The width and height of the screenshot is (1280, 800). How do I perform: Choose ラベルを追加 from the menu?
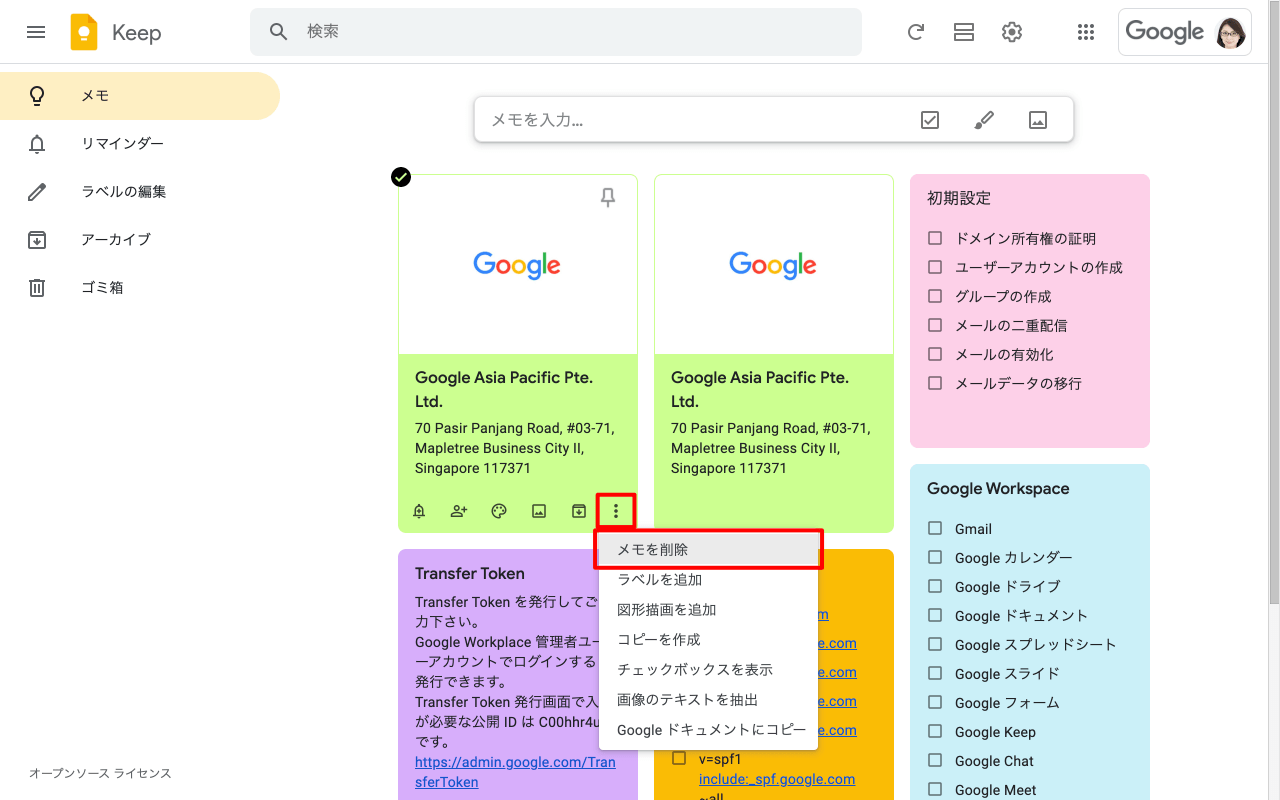tap(708, 580)
